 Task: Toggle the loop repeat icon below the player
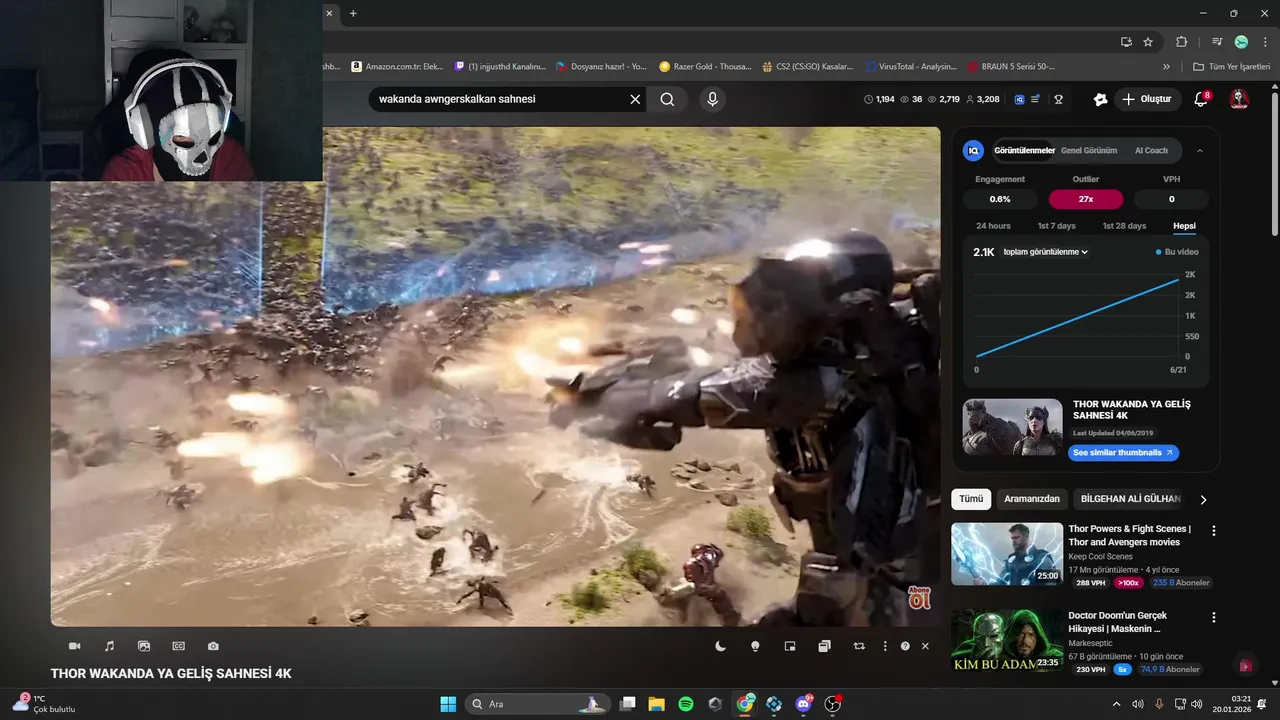[x=859, y=646]
